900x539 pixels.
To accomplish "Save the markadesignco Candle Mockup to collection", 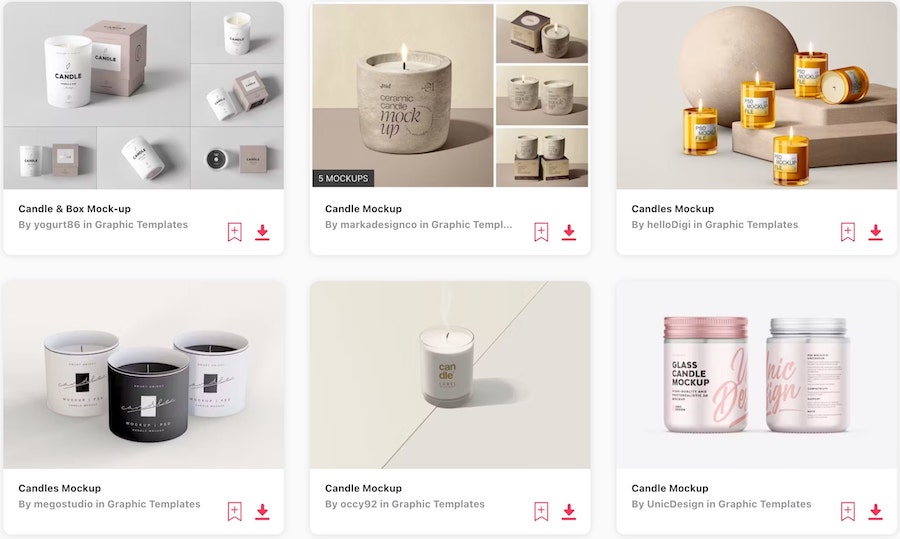I will click(x=541, y=232).
